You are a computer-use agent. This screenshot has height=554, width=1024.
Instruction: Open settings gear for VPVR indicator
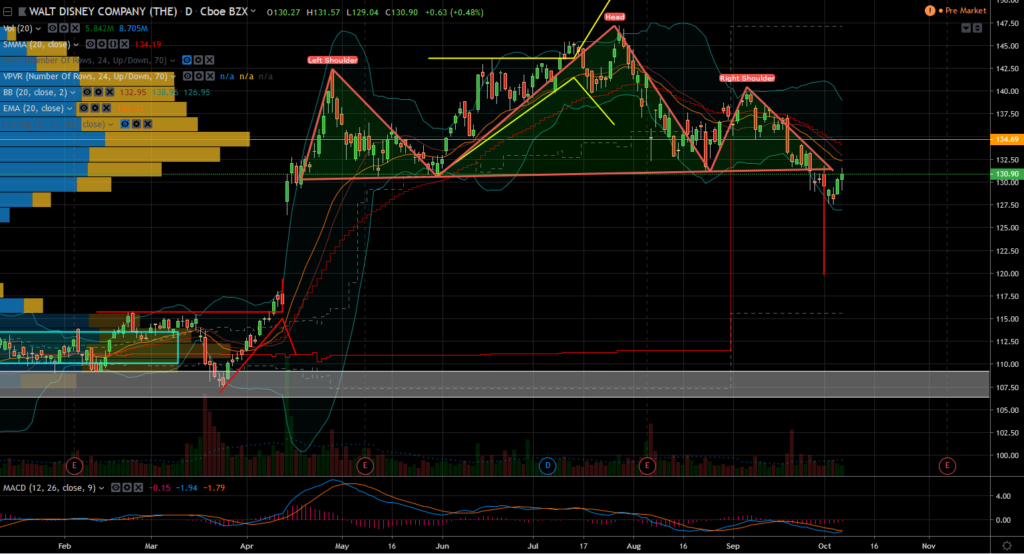click(199, 76)
